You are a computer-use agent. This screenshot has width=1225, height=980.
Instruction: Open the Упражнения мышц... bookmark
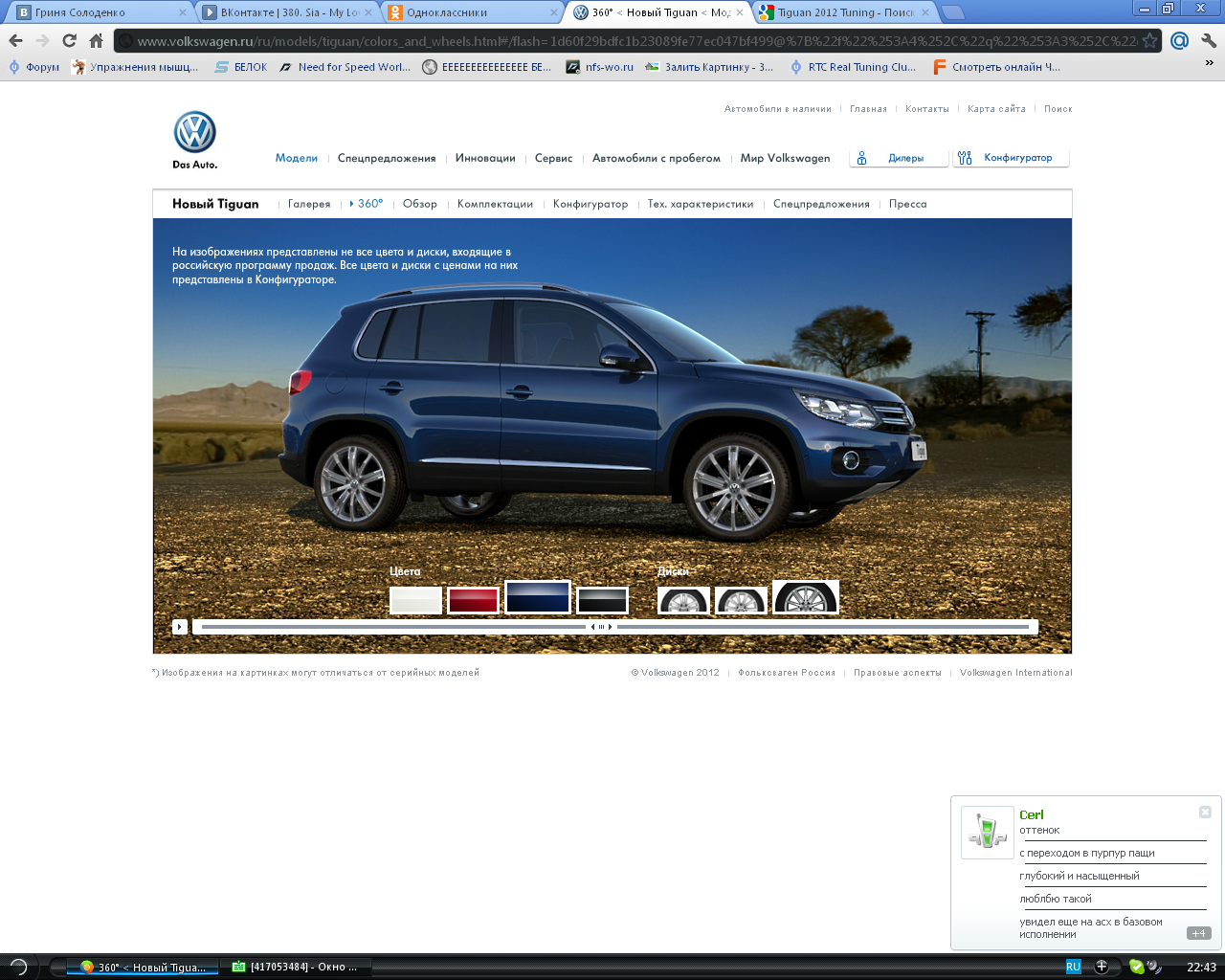coord(135,67)
